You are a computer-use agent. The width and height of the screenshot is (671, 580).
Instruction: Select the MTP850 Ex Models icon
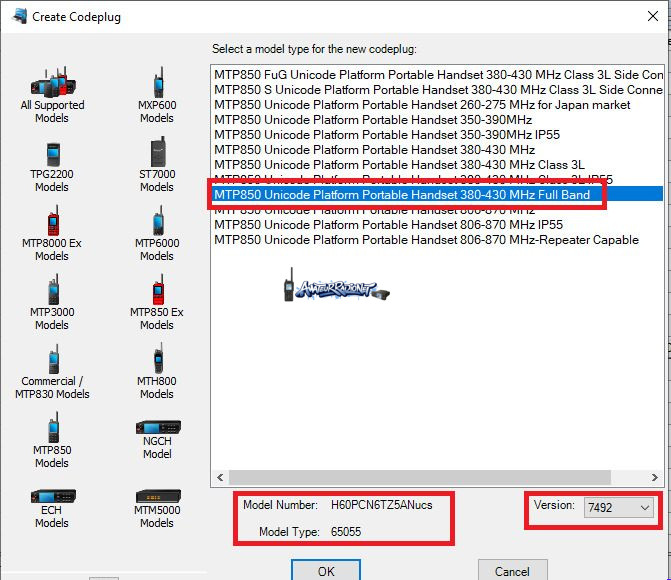coord(157,303)
